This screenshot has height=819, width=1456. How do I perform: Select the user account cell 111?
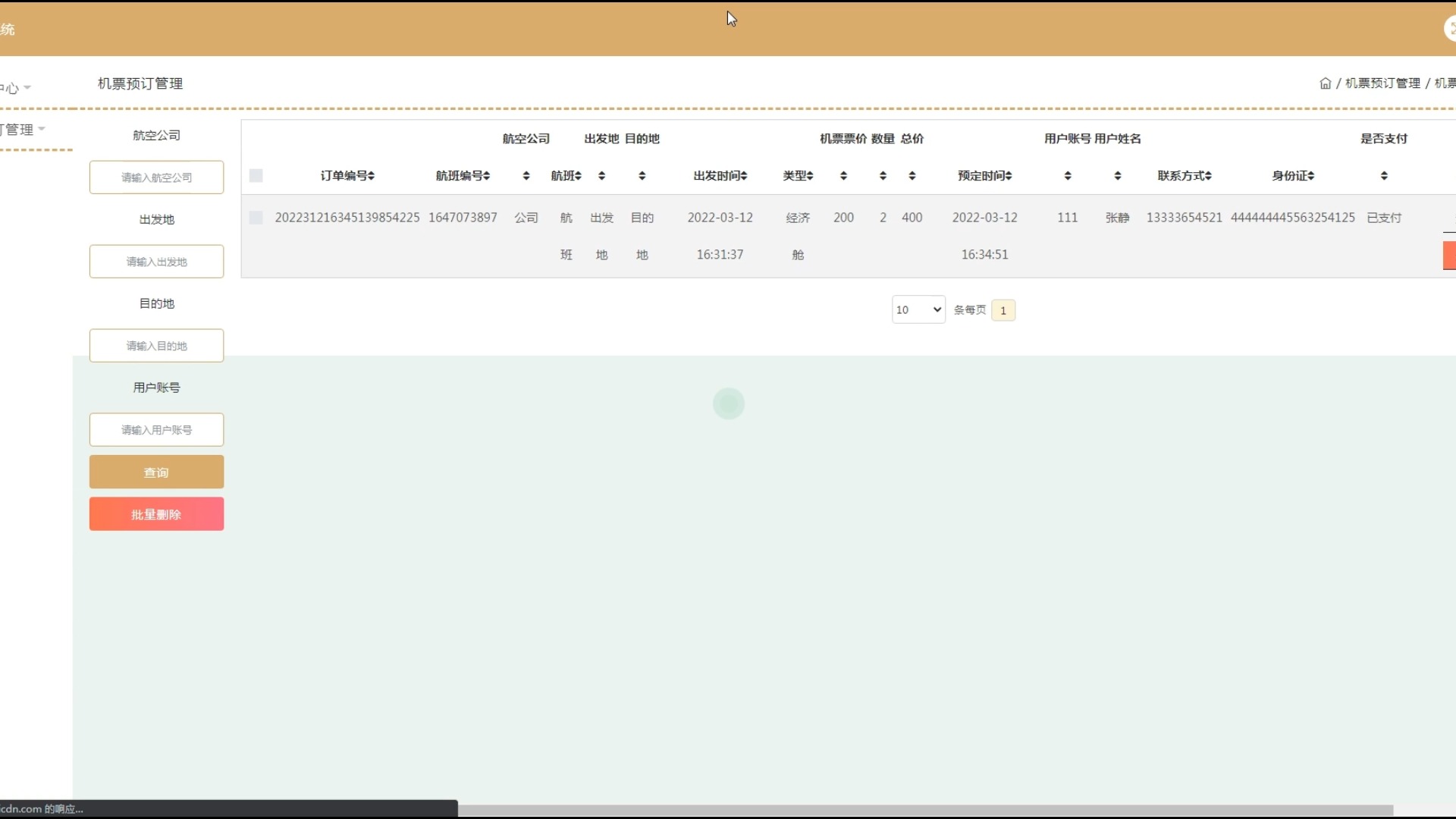(x=1067, y=218)
